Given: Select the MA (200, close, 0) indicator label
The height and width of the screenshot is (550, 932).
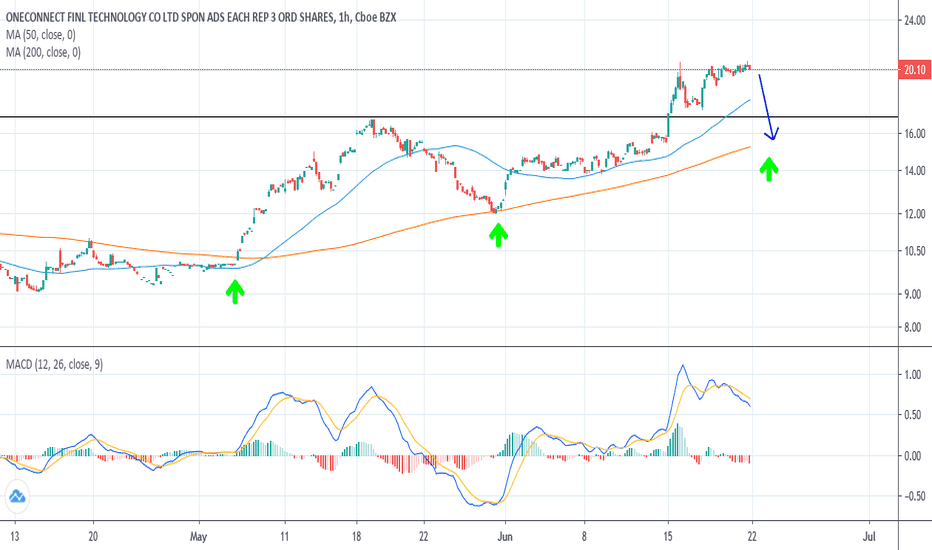Looking at the screenshot, I should 43,53.
